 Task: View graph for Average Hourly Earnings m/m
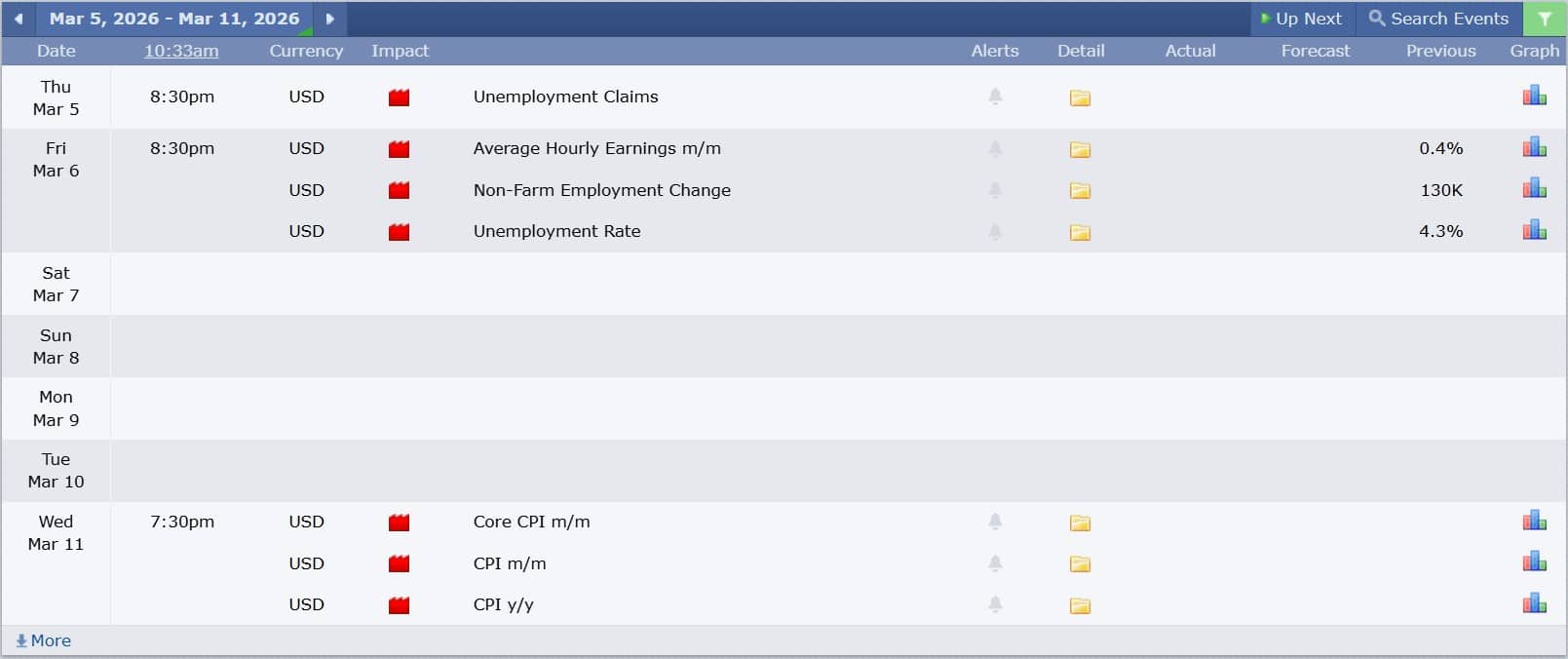1534,147
